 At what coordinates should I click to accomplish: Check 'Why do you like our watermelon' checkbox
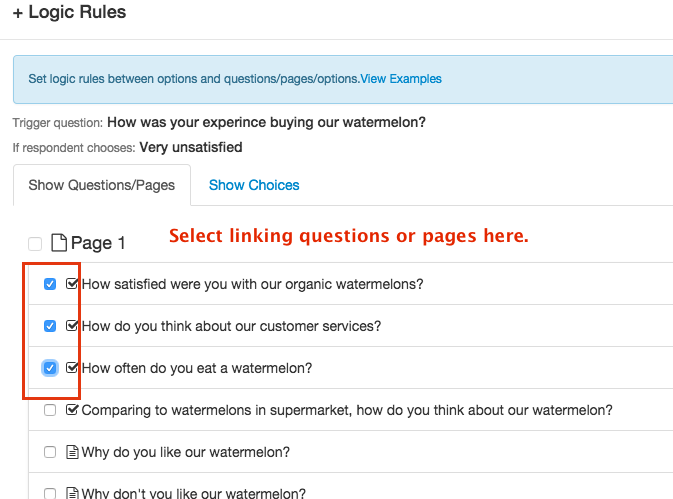pos(50,452)
